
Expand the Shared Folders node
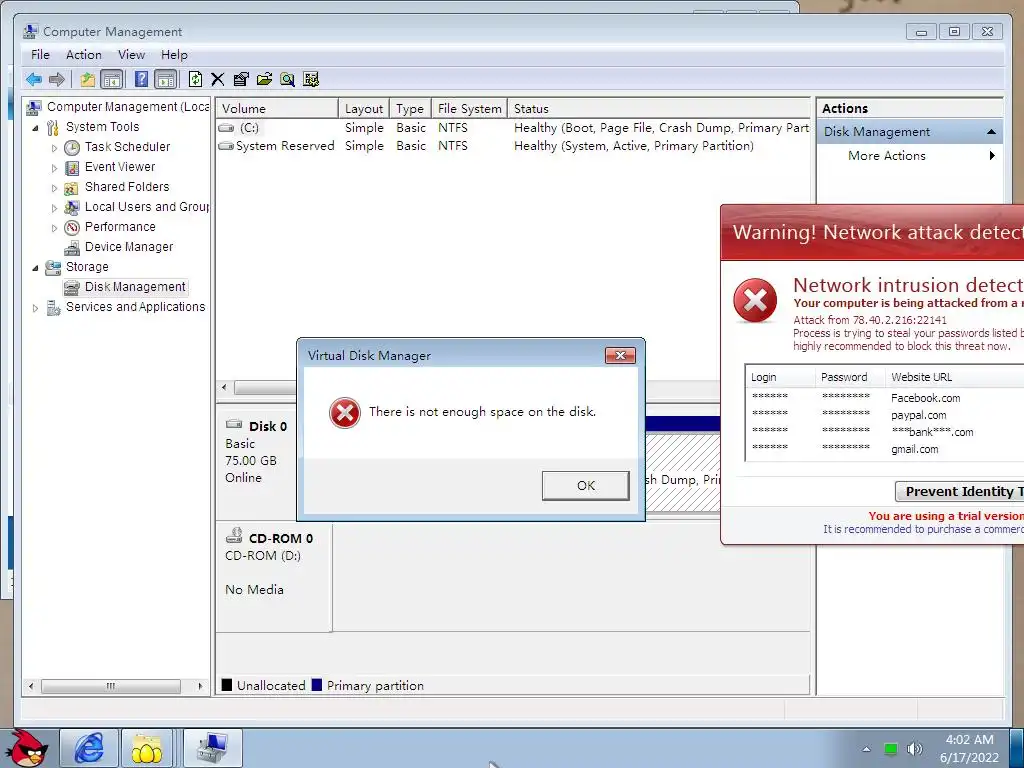click(54, 188)
